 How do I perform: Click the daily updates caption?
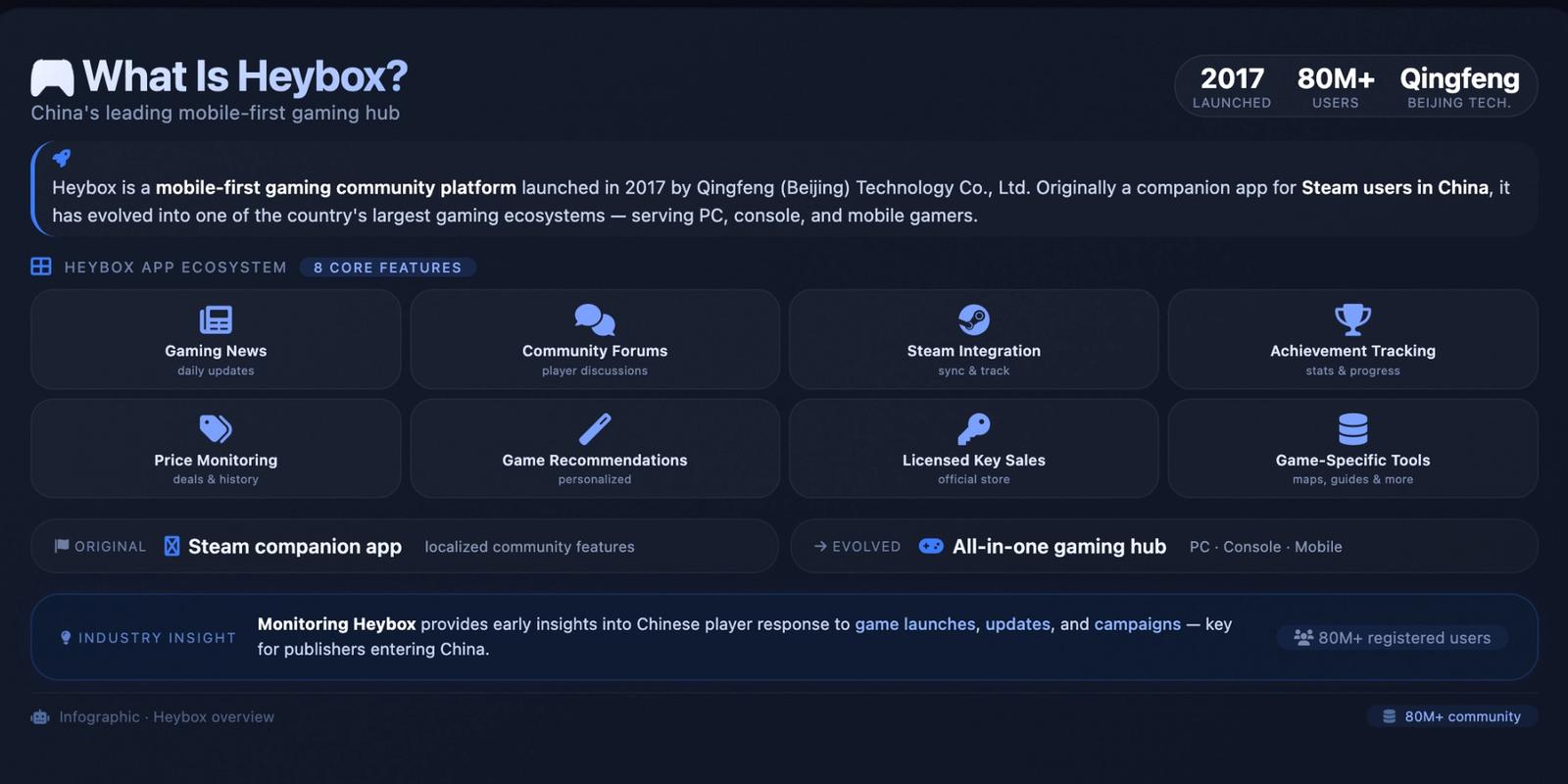tap(216, 370)
